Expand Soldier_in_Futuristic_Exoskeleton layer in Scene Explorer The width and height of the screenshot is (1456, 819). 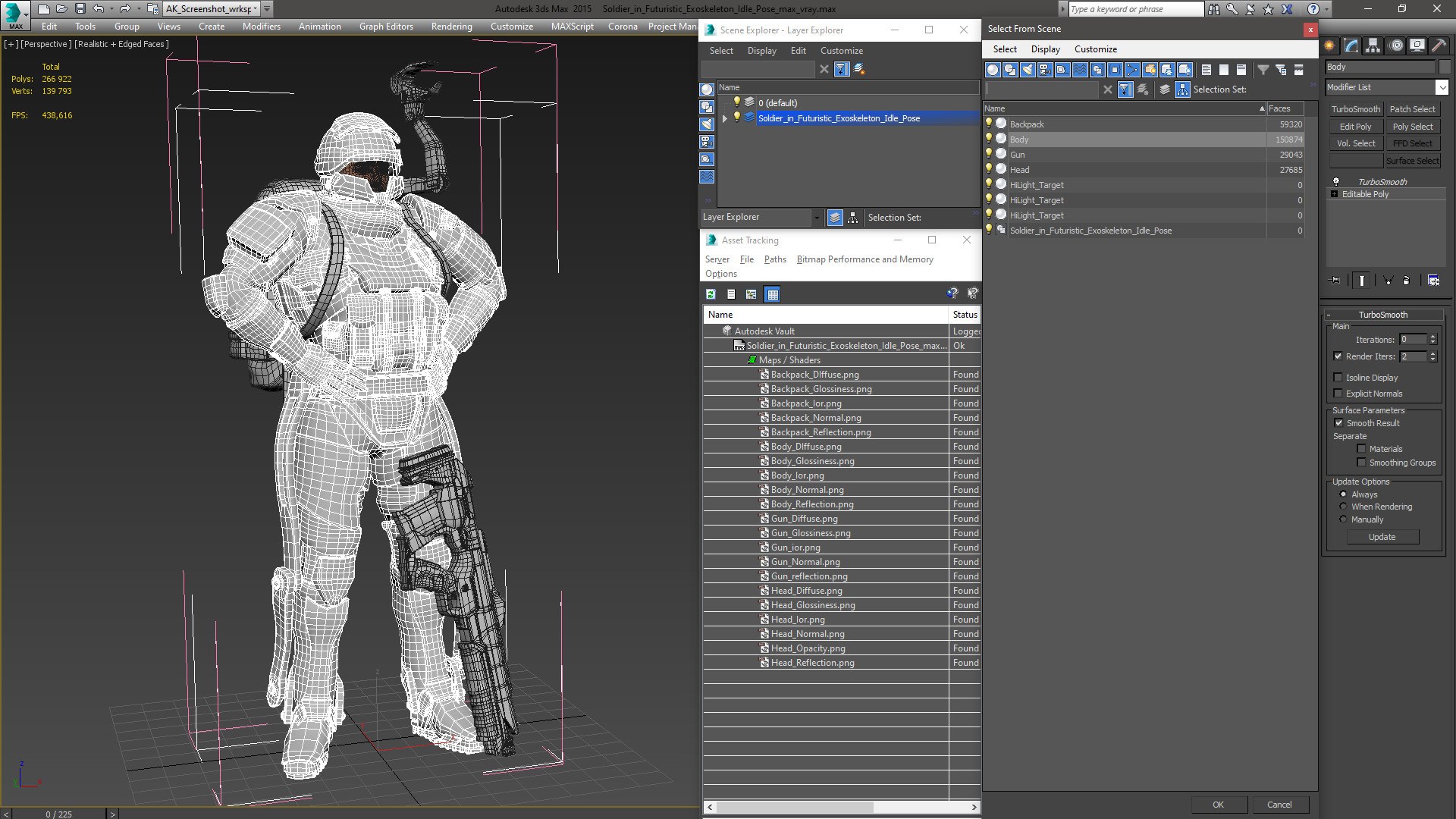pyautogui.click(x=724, y=118)
